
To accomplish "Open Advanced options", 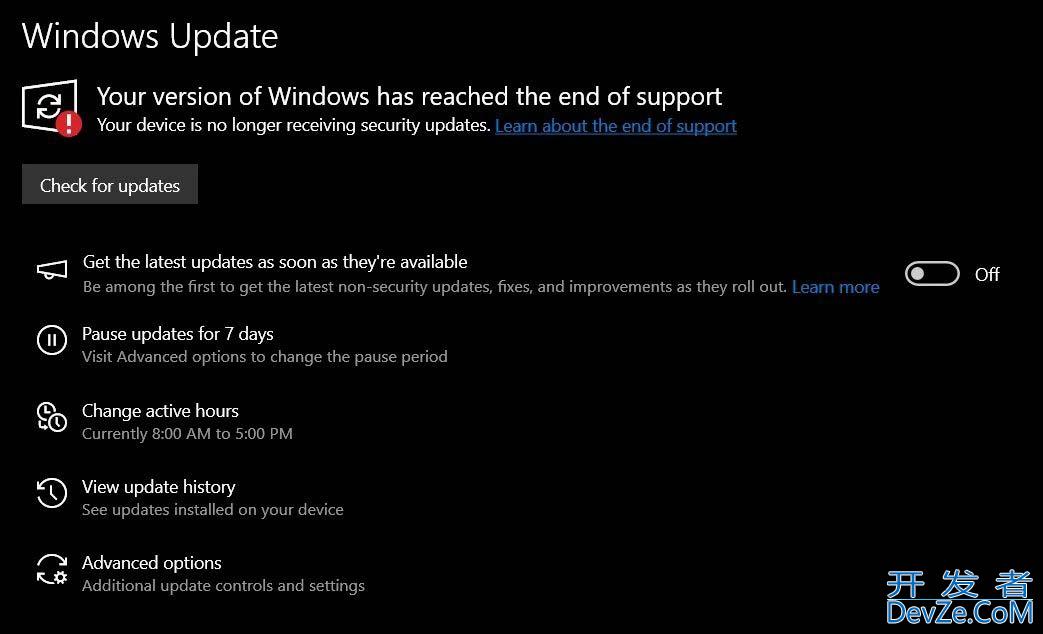I will click(152, 563).
